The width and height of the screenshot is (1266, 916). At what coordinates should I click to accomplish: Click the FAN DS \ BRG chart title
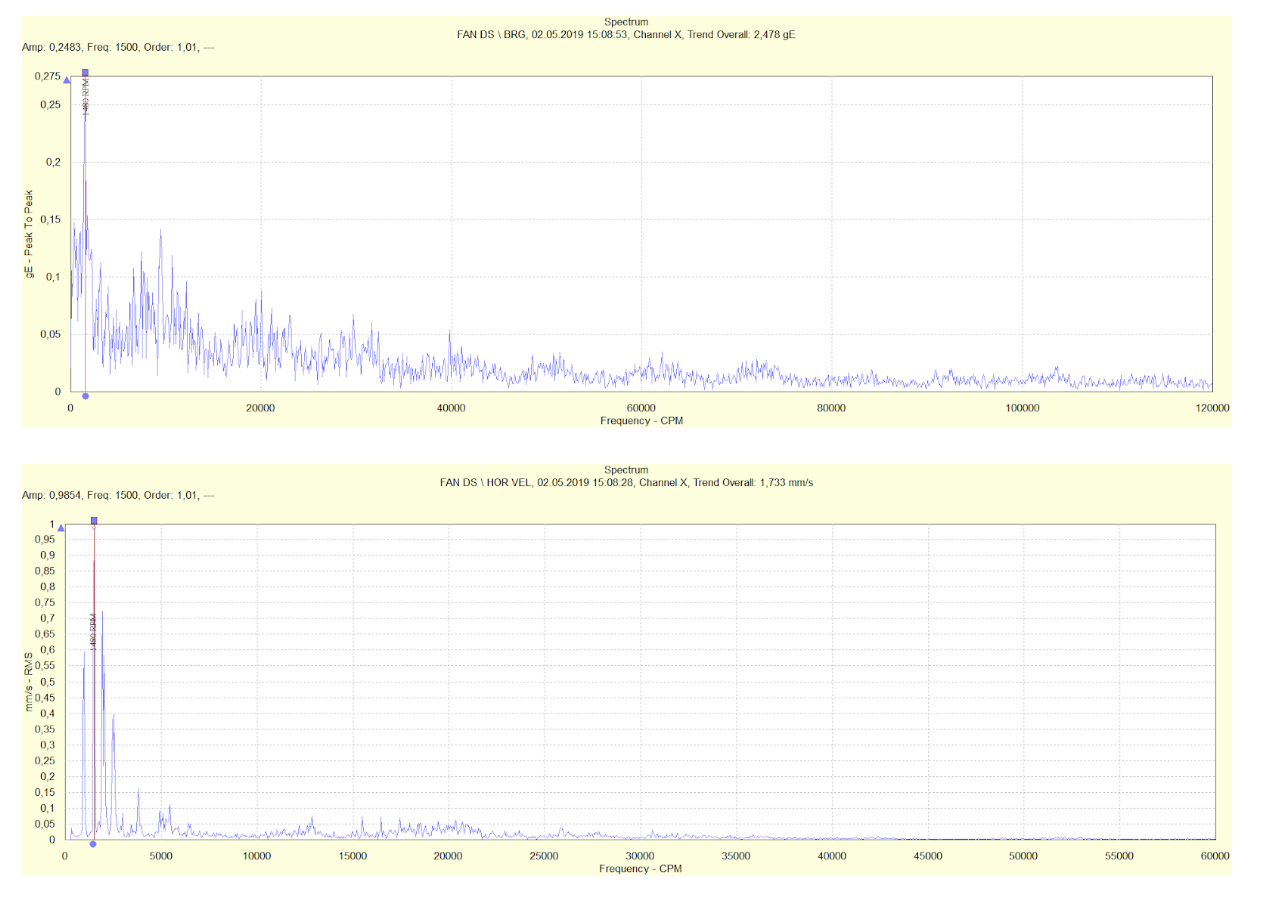click(x=626, y=34)
